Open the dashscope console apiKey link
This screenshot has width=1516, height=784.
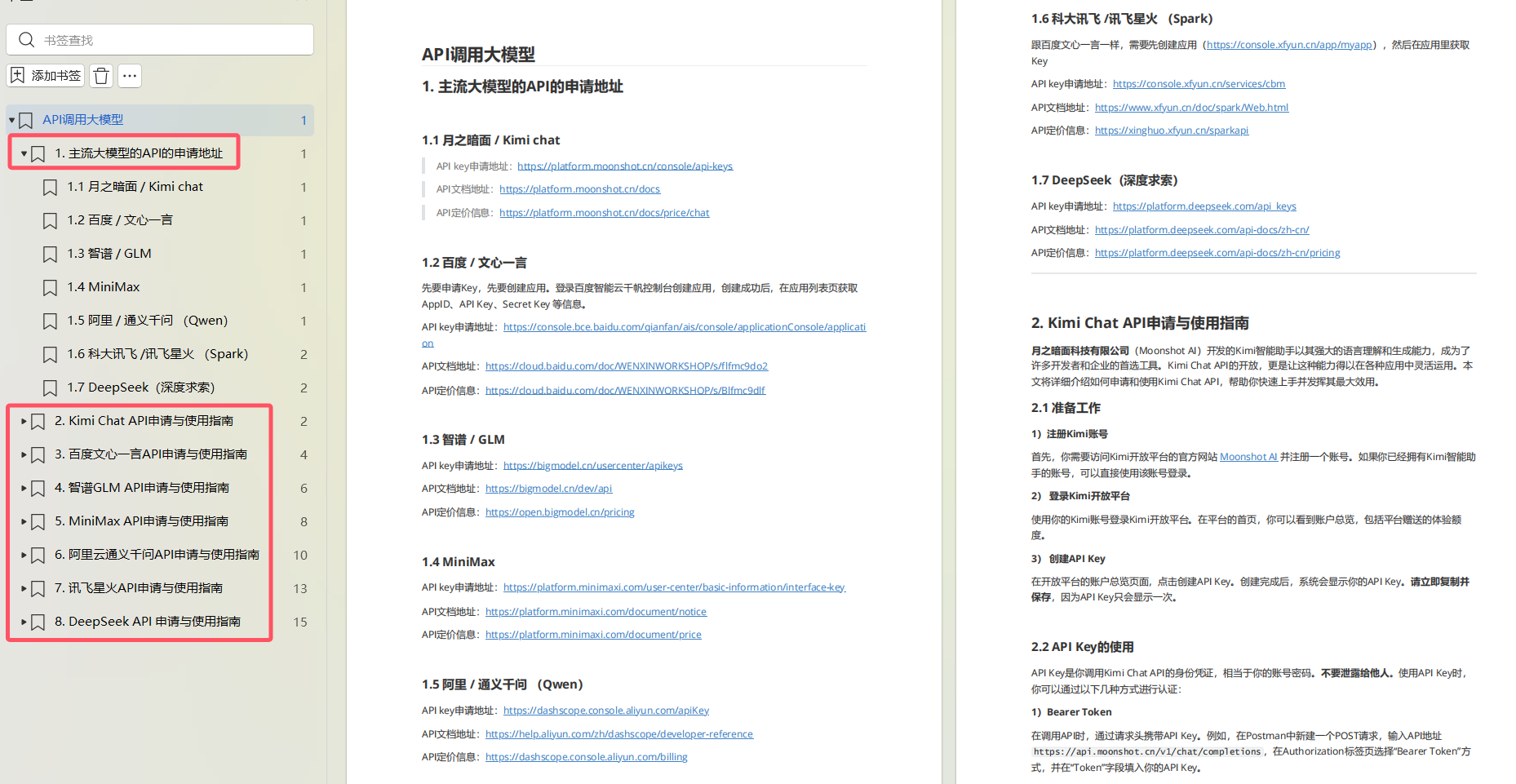[x=606, y=711]
